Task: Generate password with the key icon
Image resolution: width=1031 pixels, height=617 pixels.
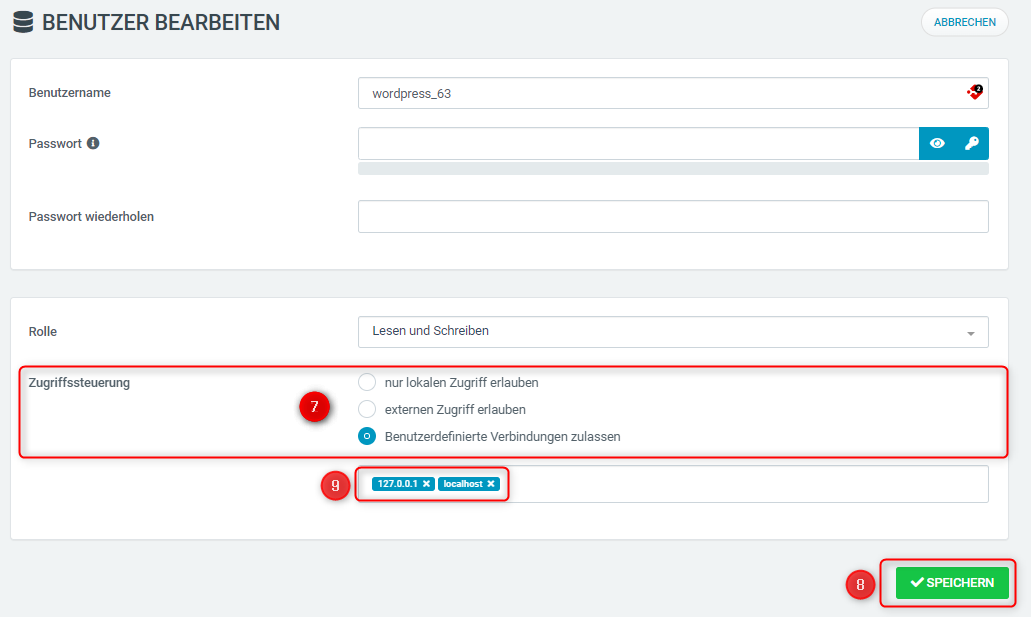Action: (x=972, y=143)
